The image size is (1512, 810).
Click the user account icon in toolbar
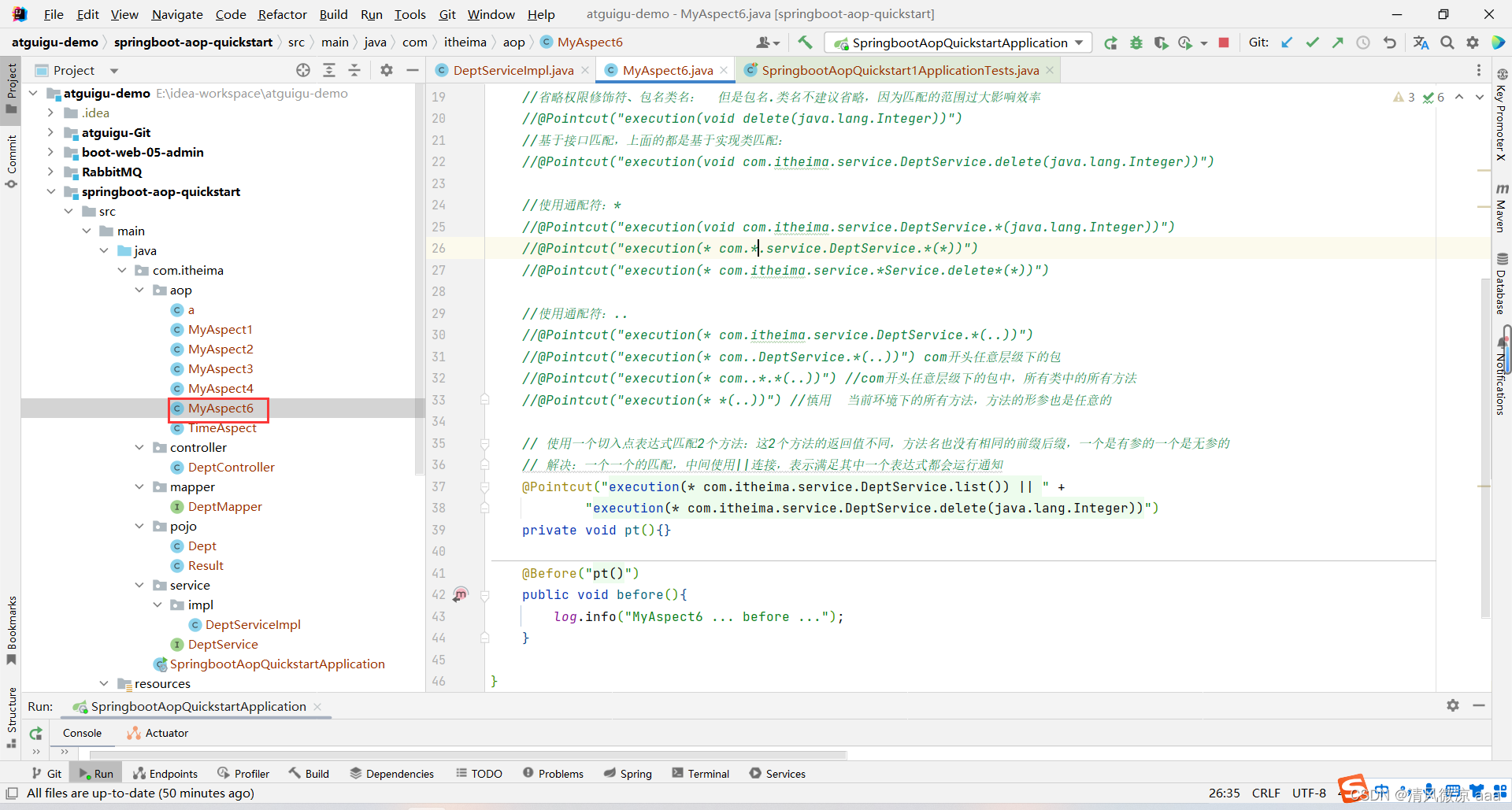[x=767, y=43]
